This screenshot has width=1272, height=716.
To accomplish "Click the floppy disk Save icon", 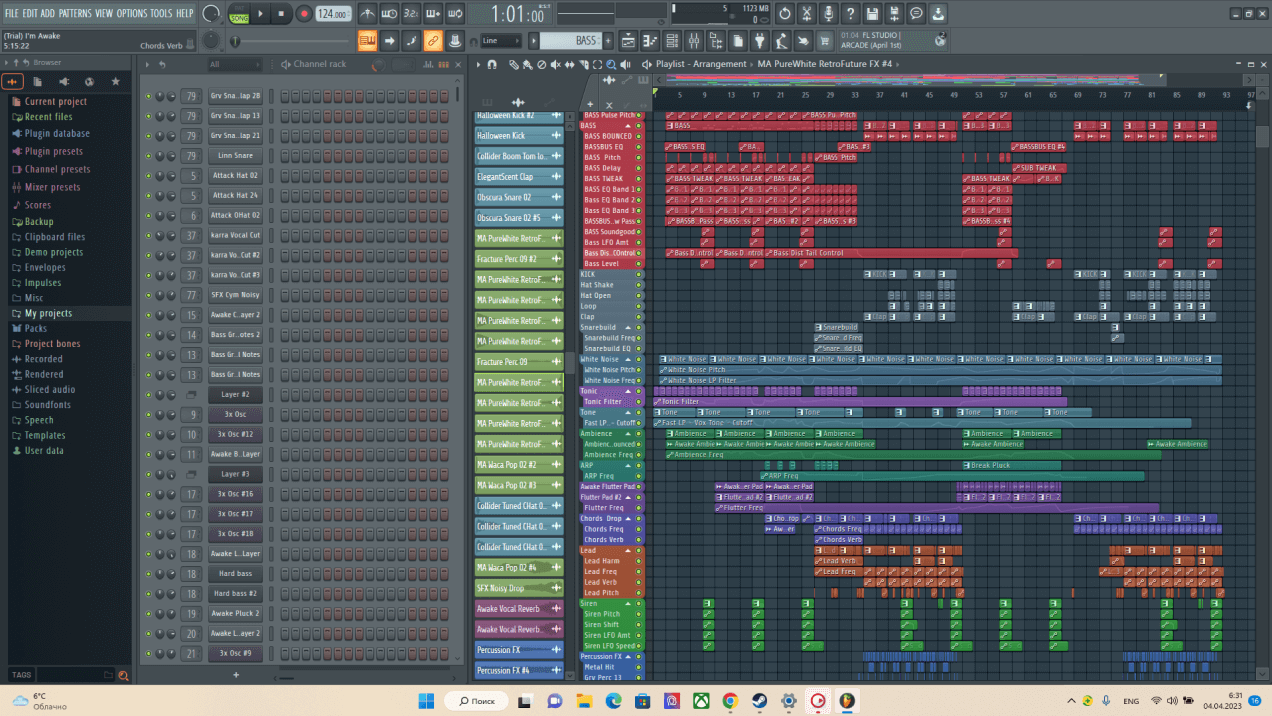I will click(x=872, y=14).
